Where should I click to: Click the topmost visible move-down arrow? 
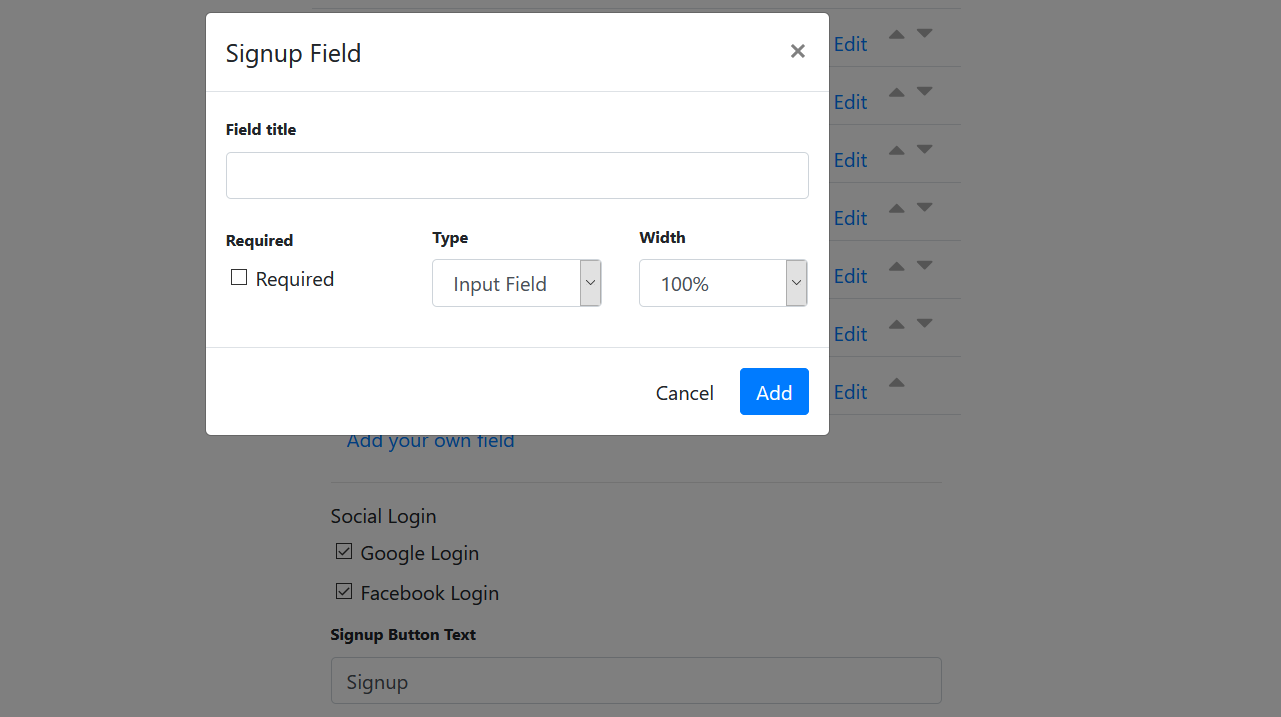coord(925,33)
